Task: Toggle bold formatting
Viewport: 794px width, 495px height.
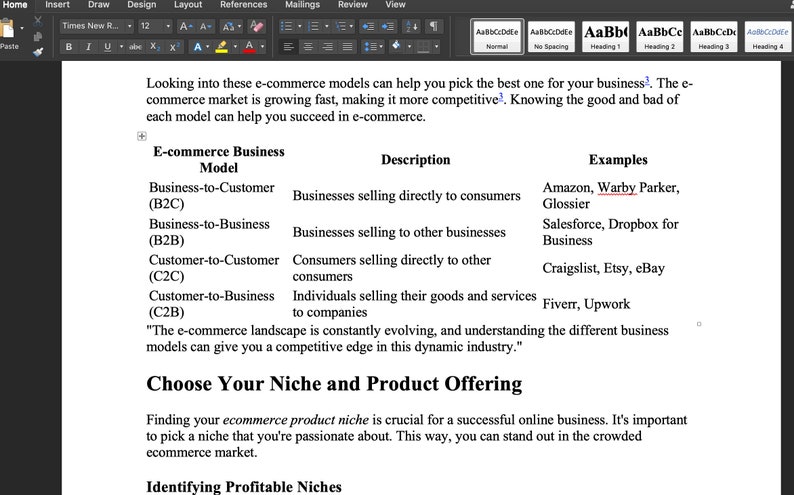Action: click(x=69, y=47)
